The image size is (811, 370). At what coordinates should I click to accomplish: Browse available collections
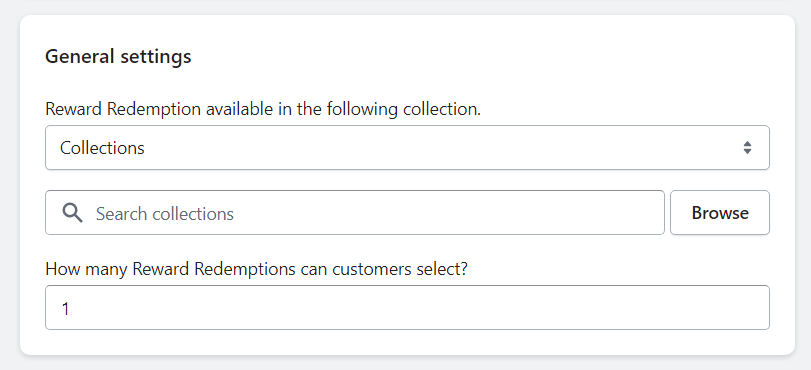click(x=720, y=213)
